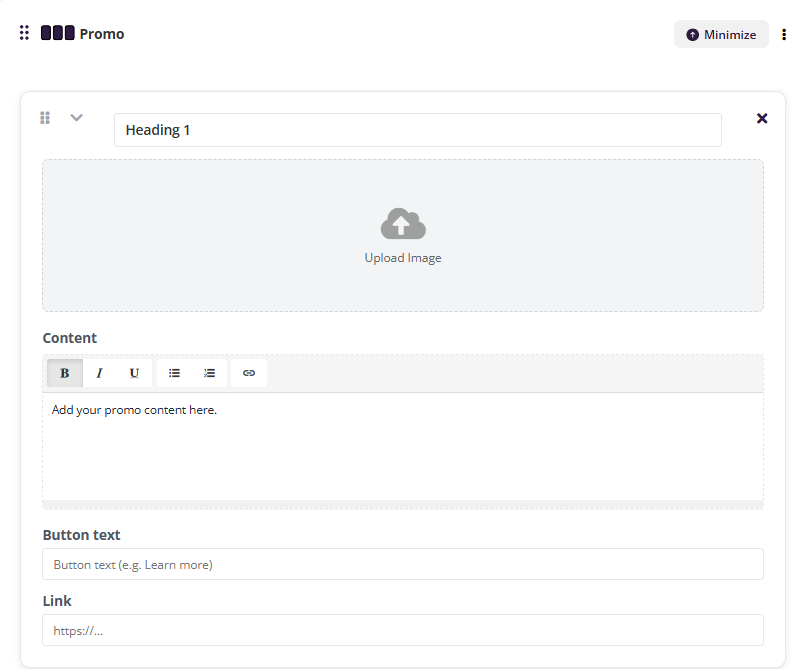This screenshot has height=669, width=803.
Task: Edit the Heading 1 title field
Action: coord(417,130)
